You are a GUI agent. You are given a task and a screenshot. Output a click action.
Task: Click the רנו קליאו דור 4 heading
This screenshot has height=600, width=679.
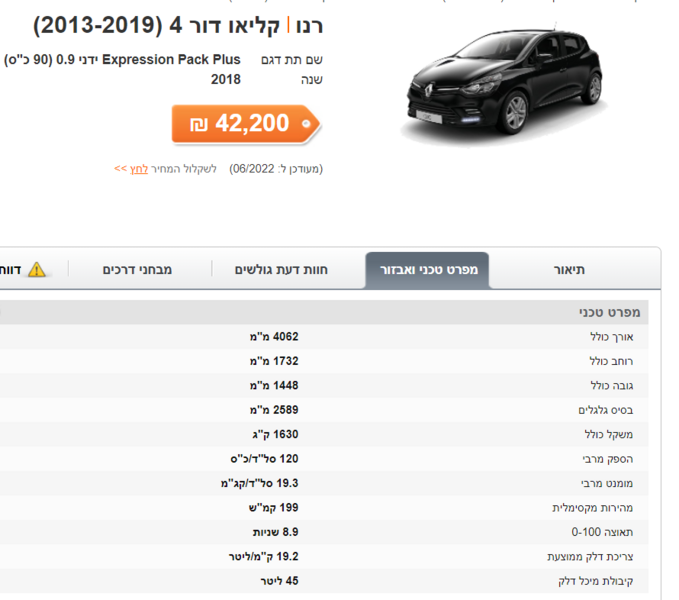(x=178, y=26)
